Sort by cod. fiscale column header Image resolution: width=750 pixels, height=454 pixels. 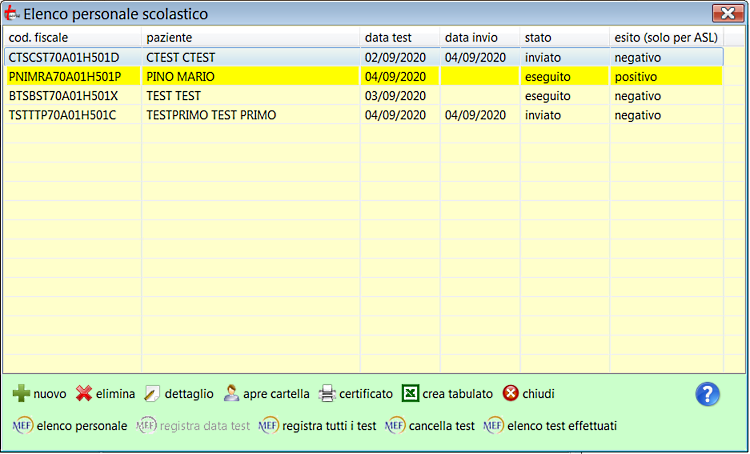(x=72, y=37)
